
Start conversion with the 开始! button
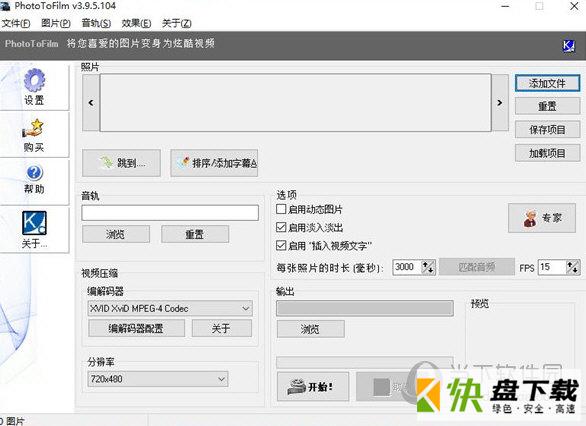coord(313,386)
